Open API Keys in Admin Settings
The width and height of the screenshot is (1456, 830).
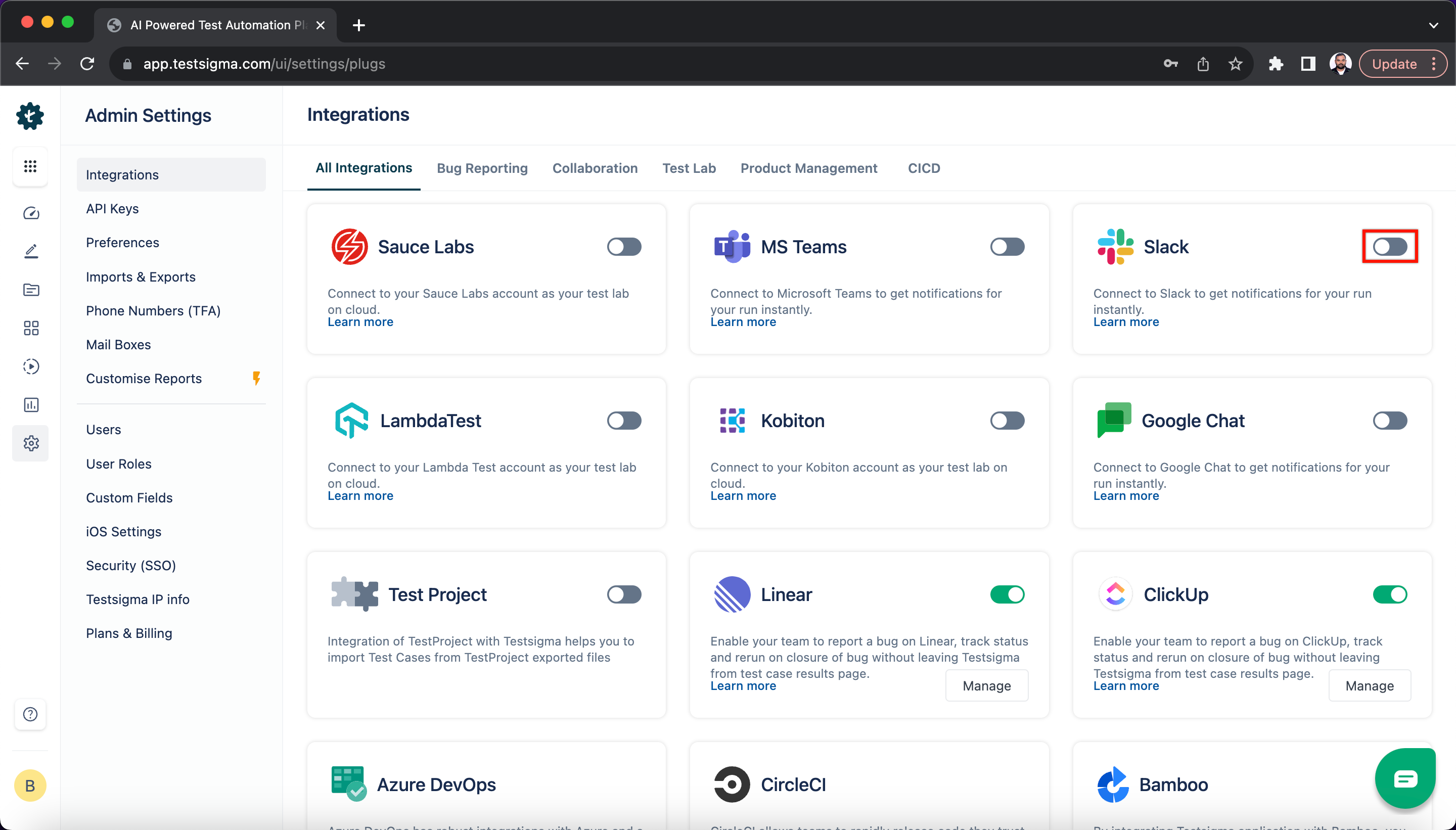coord(171,209)
